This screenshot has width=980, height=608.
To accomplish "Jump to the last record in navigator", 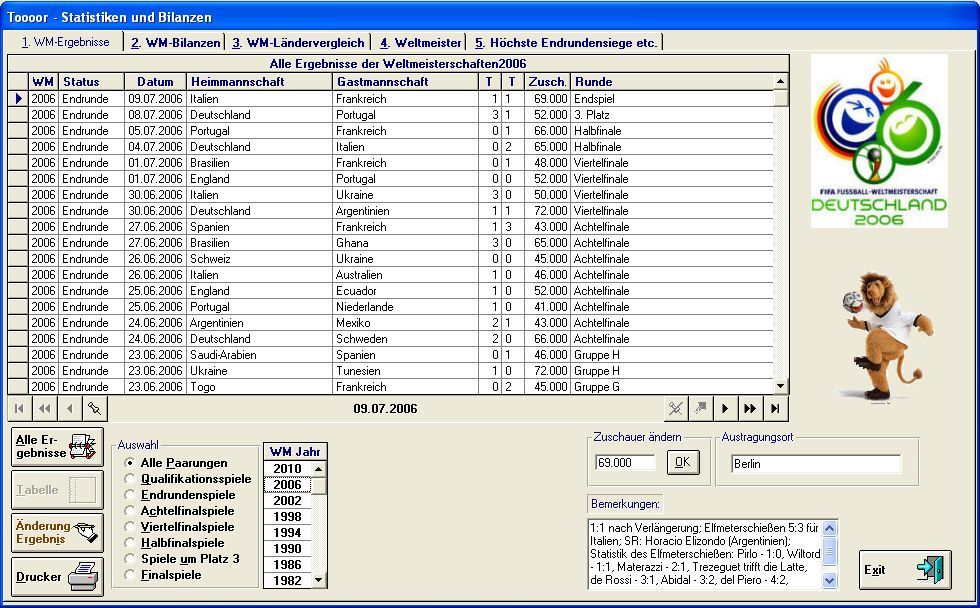I will coord(774,409).
